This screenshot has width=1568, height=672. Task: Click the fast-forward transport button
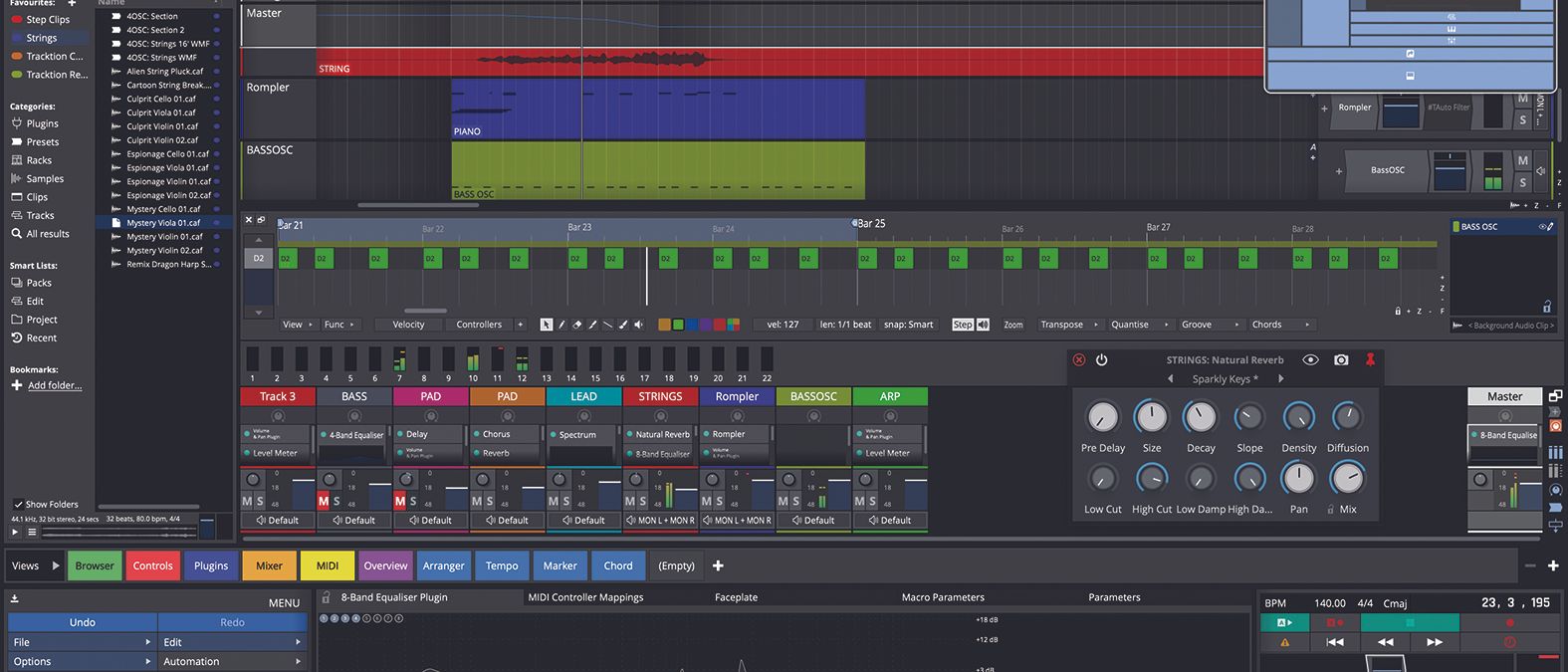pyautogui.click(x=1435, y=642)
